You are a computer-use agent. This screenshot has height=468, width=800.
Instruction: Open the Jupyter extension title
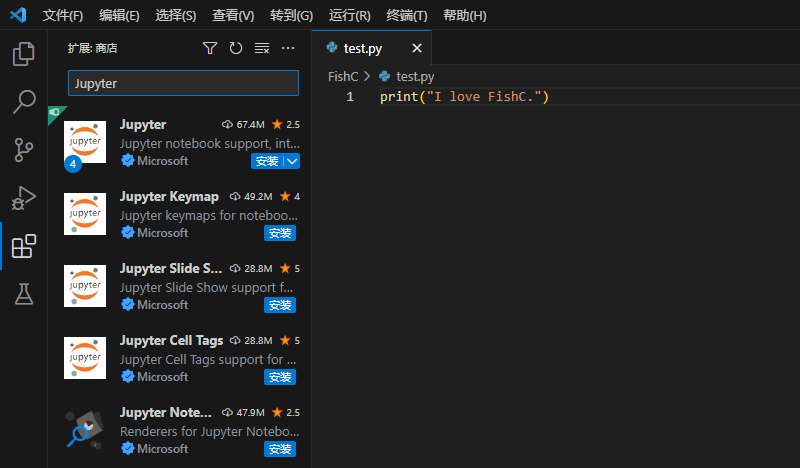coord(142,125)
